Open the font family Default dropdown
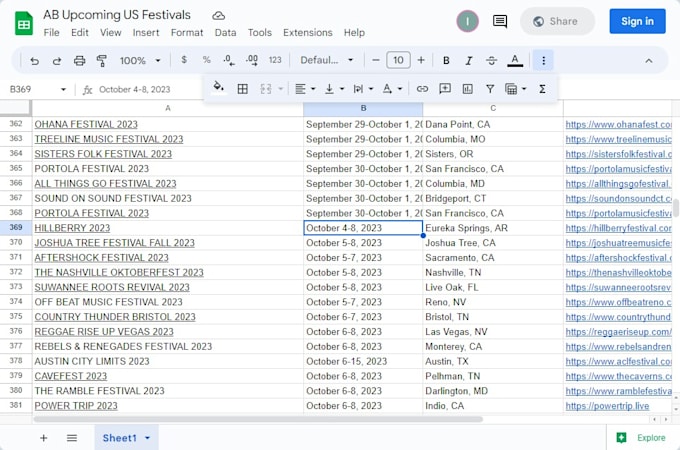680x450 pixels. [327, 60]
